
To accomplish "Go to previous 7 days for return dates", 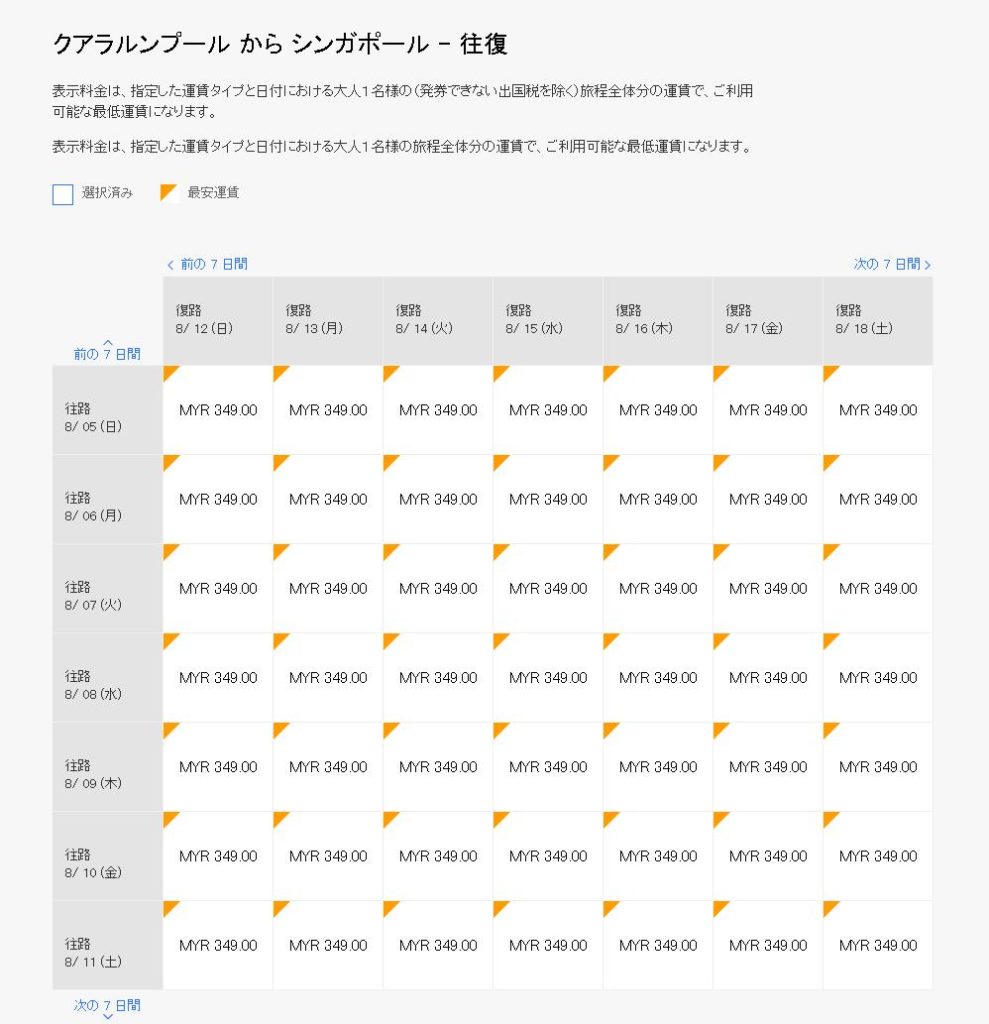I will (207, 264).
